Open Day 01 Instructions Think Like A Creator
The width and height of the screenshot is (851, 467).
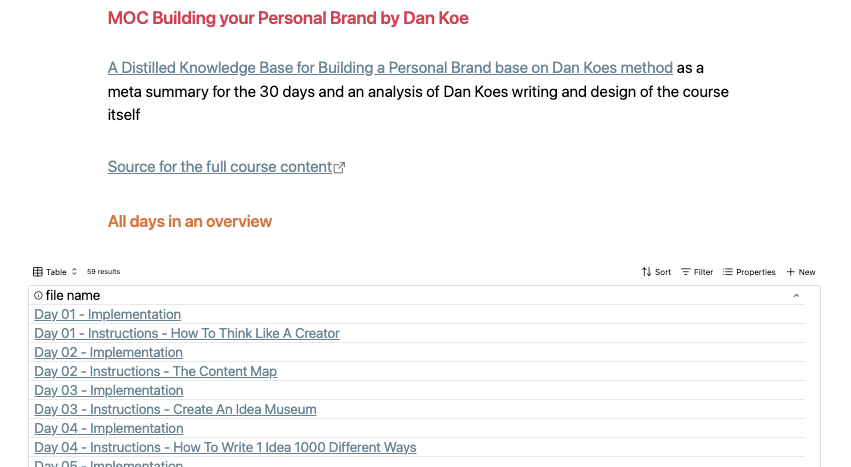pos(187,333)
